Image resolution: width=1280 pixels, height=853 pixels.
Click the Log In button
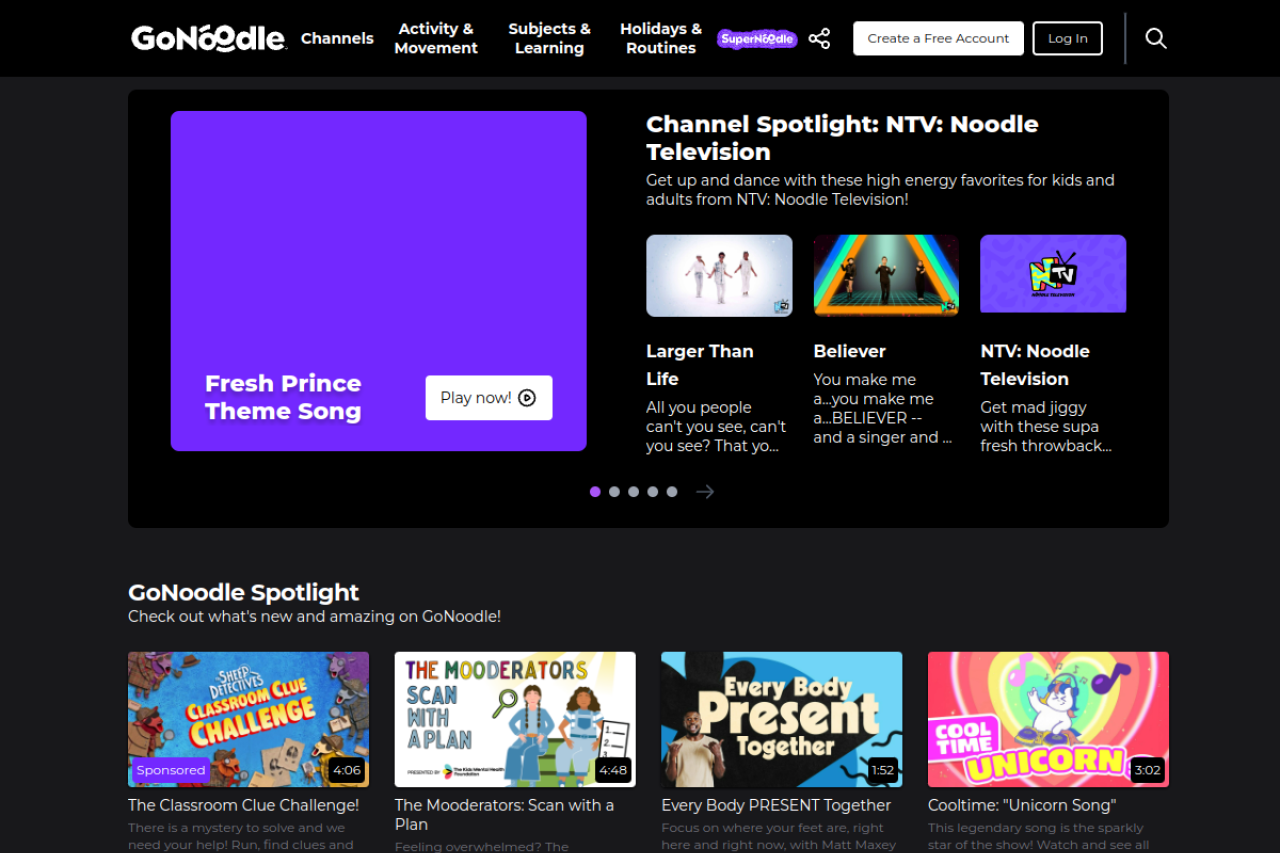coord(1068,38)
